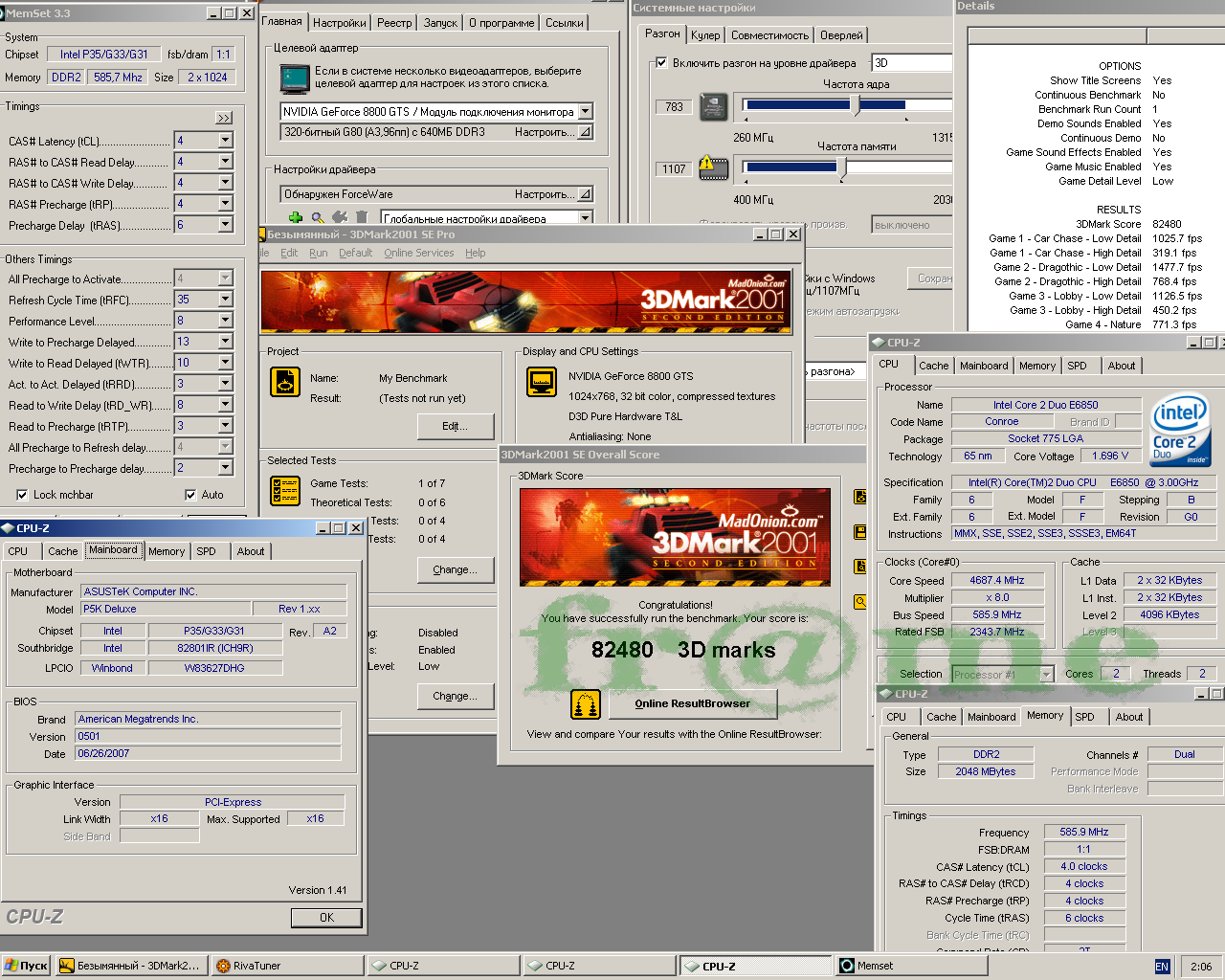1225x980 pixels.
Task: Open the Start (Пуск) menu
Action: click(26, 966)
